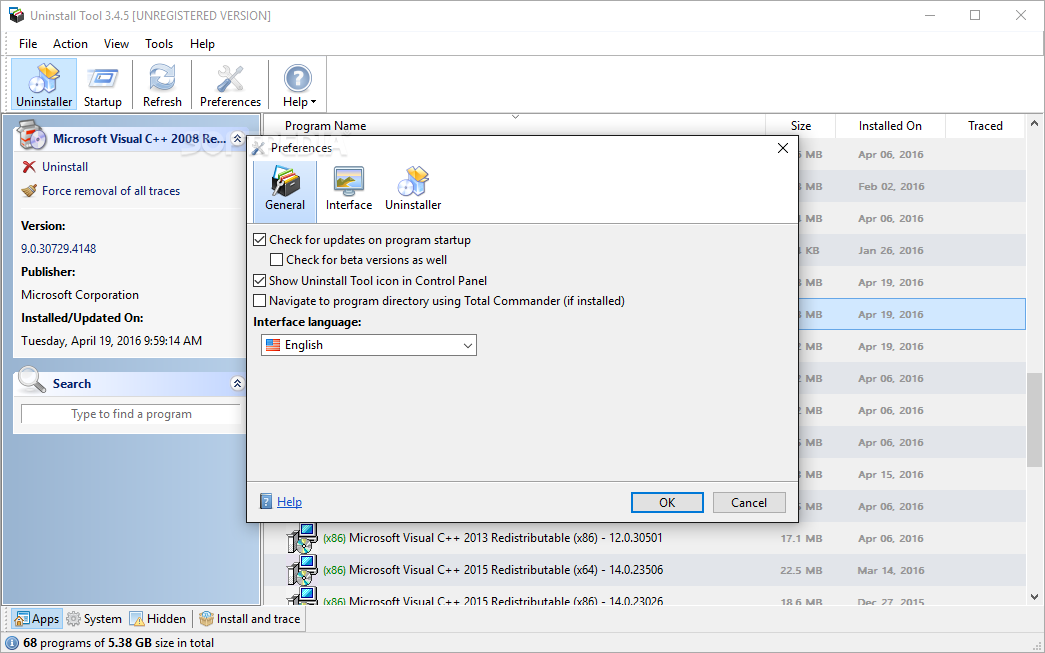Click the Mar 14, 2016 install date
The width and height of the screenshot is (1045, 653).
[x=891, y=570]
